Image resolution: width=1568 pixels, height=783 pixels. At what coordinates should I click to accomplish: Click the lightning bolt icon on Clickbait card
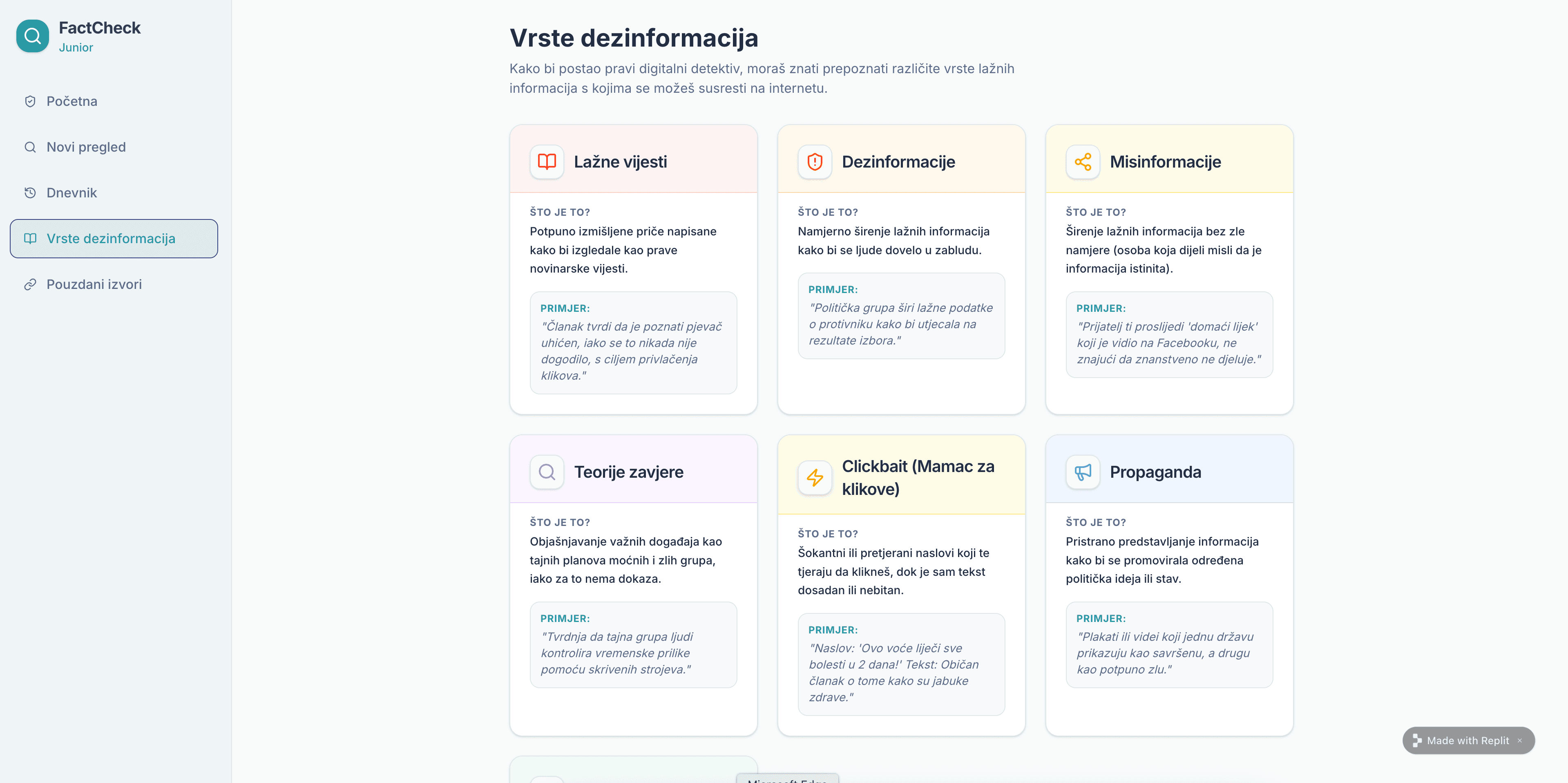pyautogui.click(x=814, y=477)
